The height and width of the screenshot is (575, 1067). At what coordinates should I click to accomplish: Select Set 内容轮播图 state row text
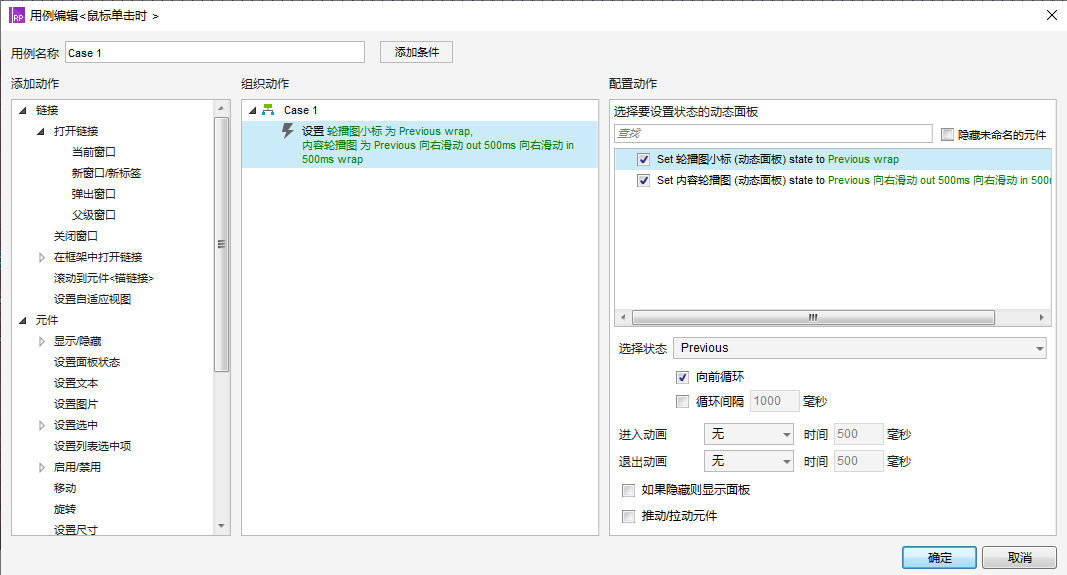854,180
